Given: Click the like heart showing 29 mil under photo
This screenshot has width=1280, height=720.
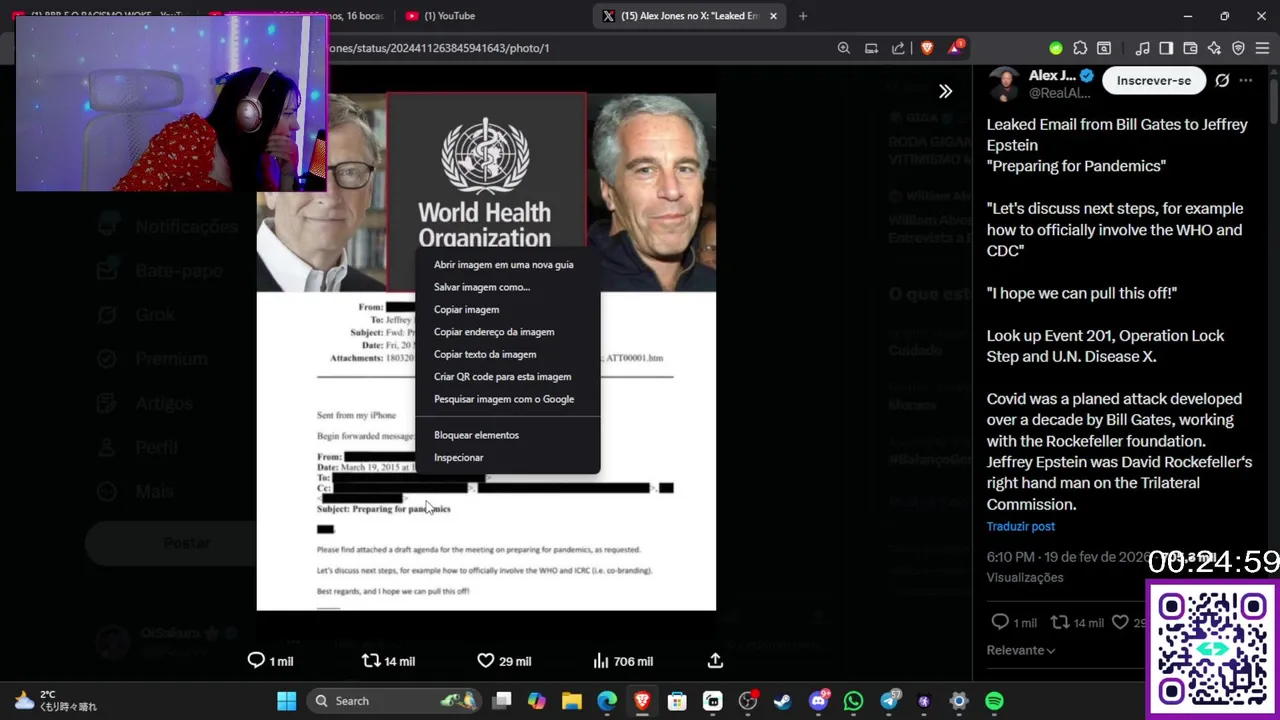Looking at the screenshot, I should [486, 661].
